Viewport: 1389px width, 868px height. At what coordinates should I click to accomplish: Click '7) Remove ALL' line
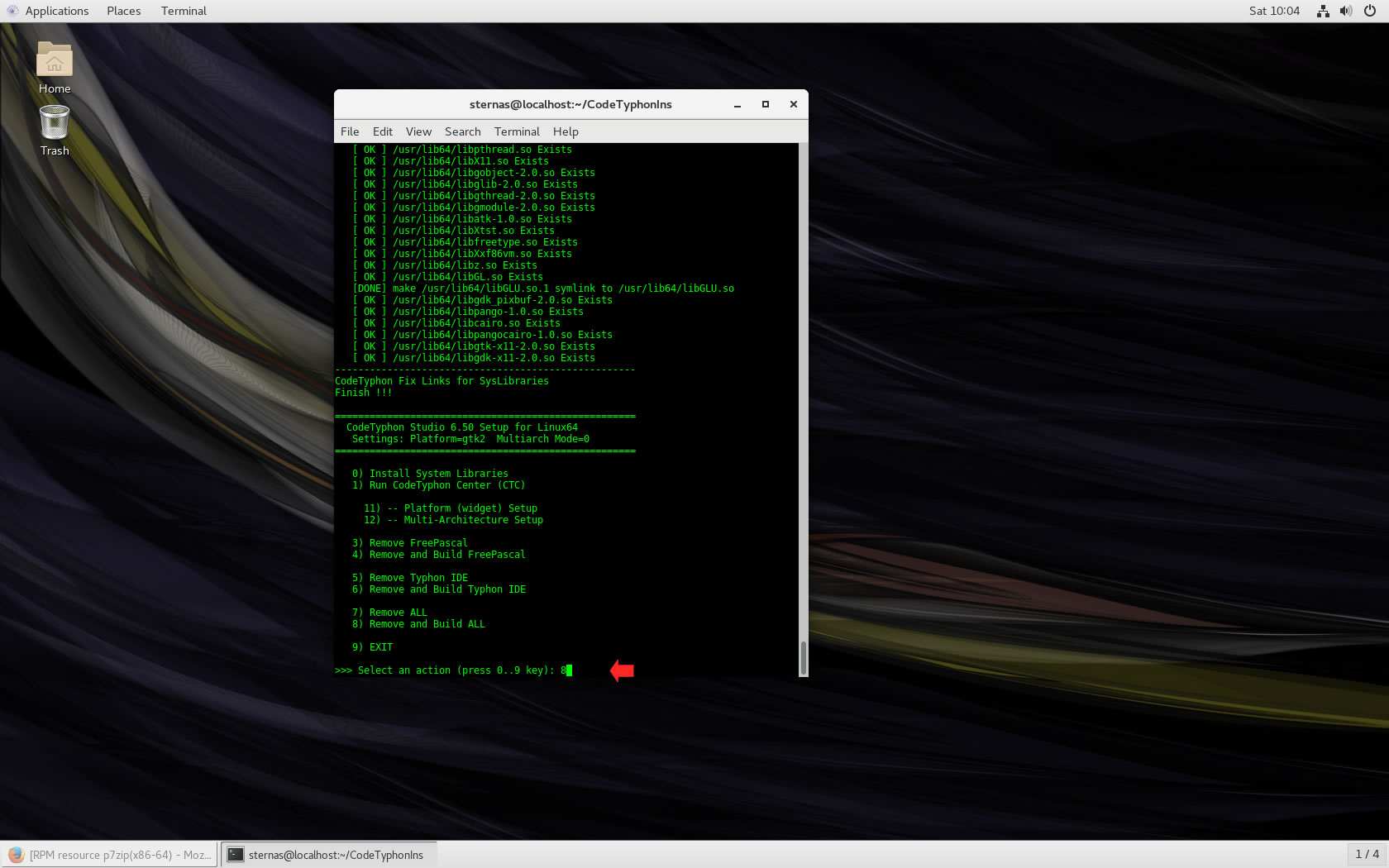pos(389,613)
